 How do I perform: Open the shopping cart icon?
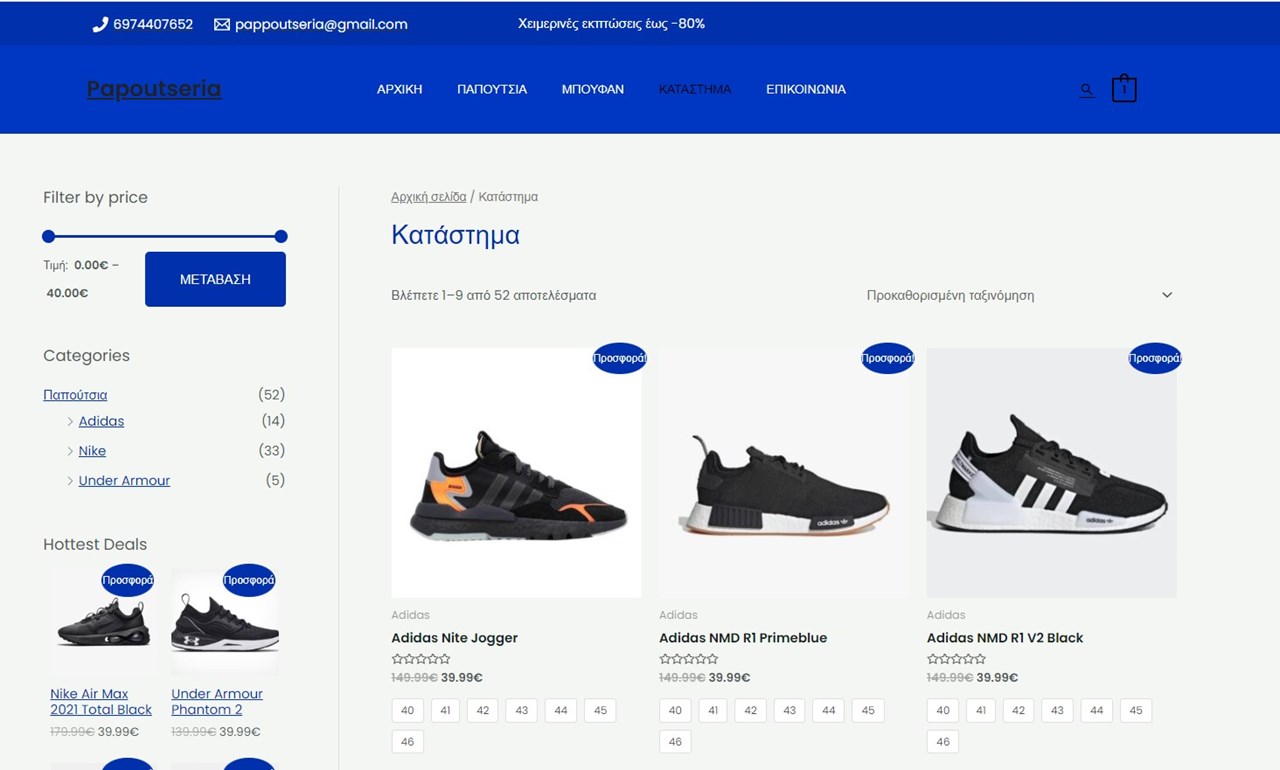pos(1124,89)
